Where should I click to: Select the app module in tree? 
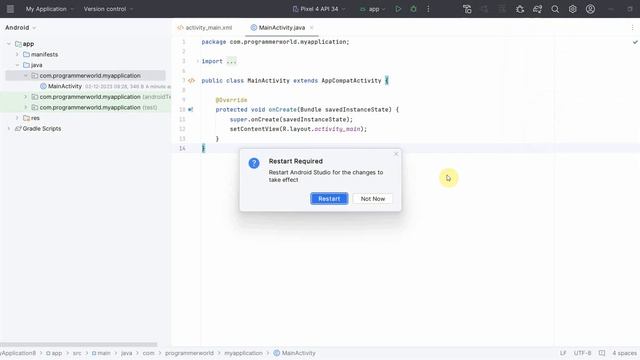24,44
